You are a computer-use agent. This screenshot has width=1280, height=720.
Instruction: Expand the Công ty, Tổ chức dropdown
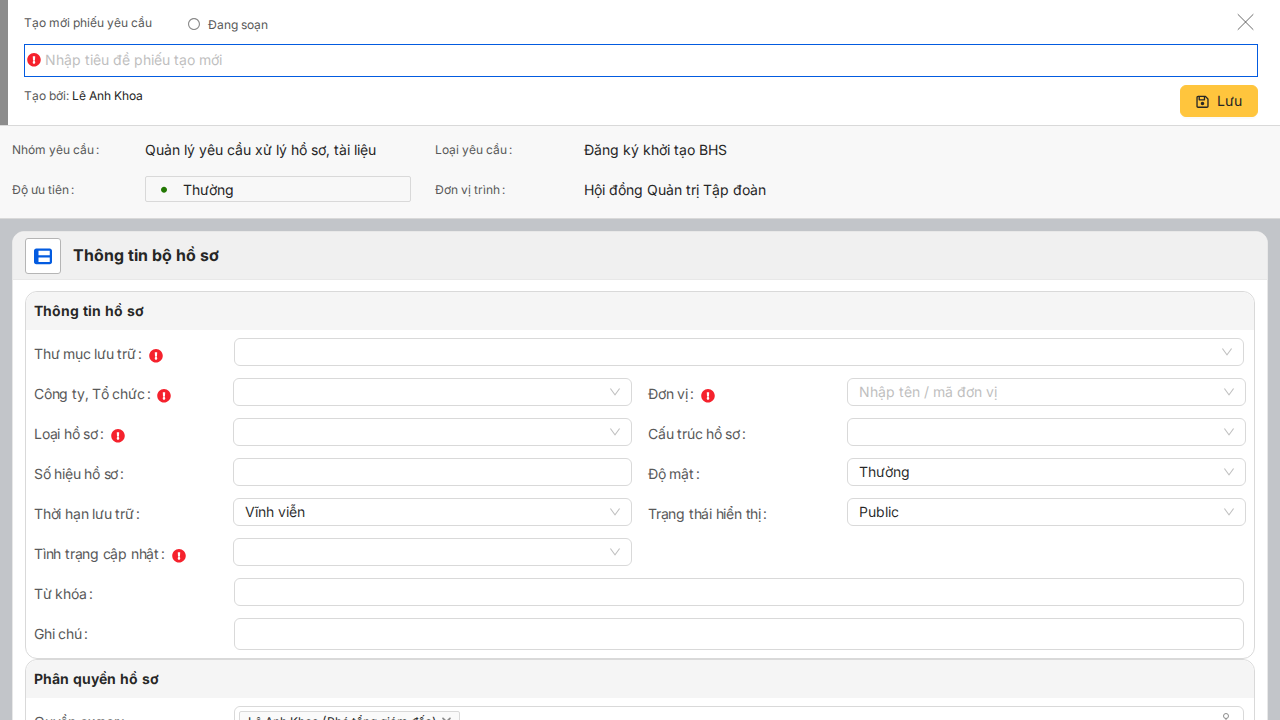(432, 392)
